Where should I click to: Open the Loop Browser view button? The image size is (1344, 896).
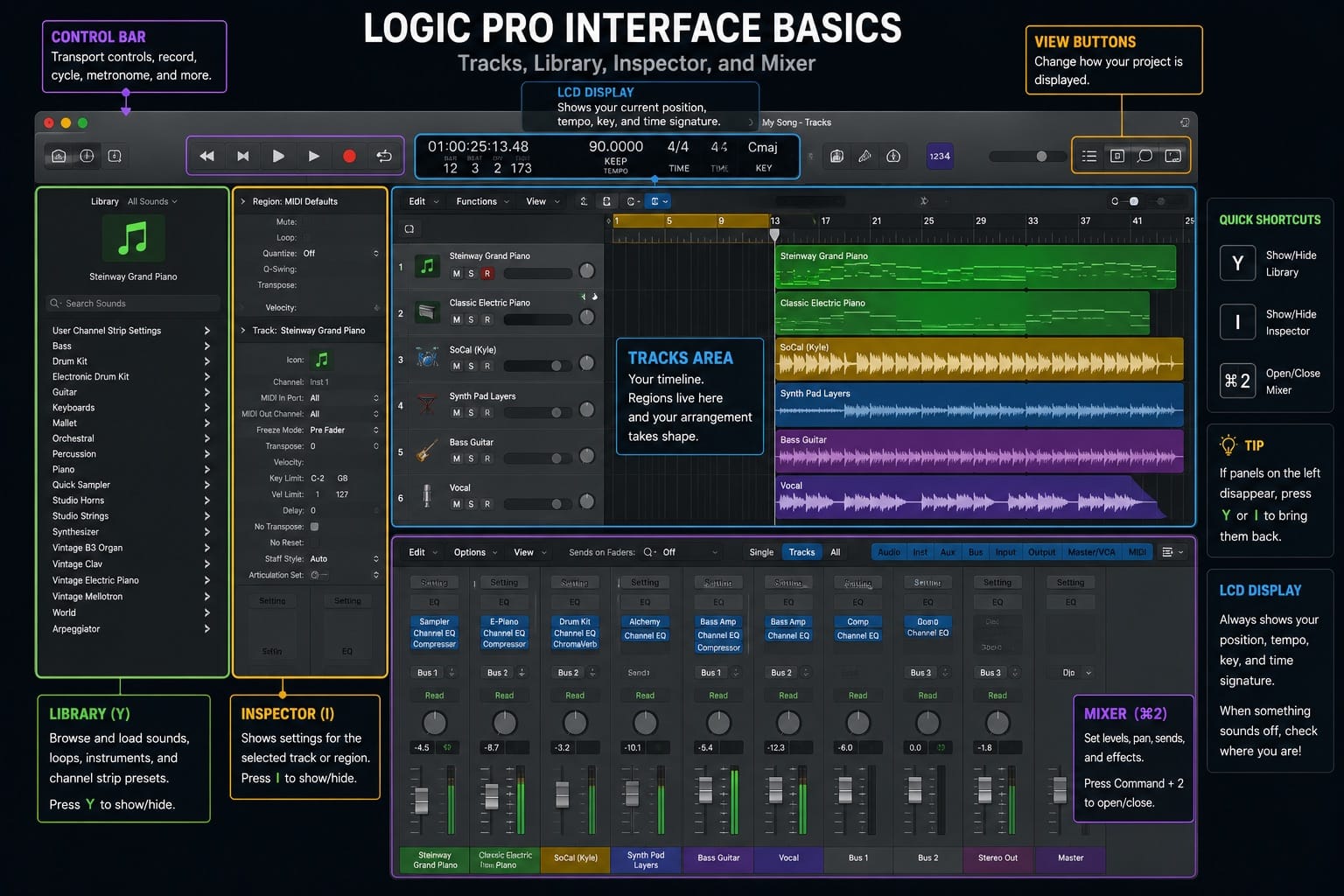tap(1144, 156)
